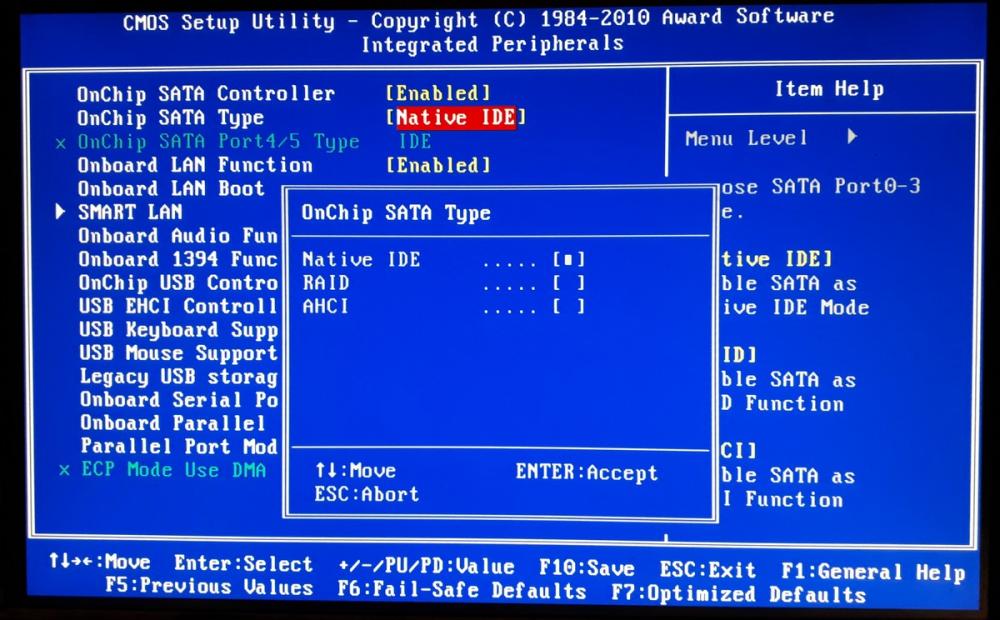Click the arrow keys Move hint in bottom bar
1000x620 pixels.
(99, 561)
